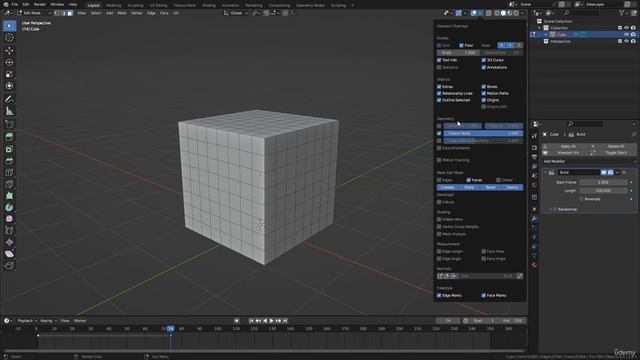Toggle the Relationship Lines checkbox

tap(439, 93)
